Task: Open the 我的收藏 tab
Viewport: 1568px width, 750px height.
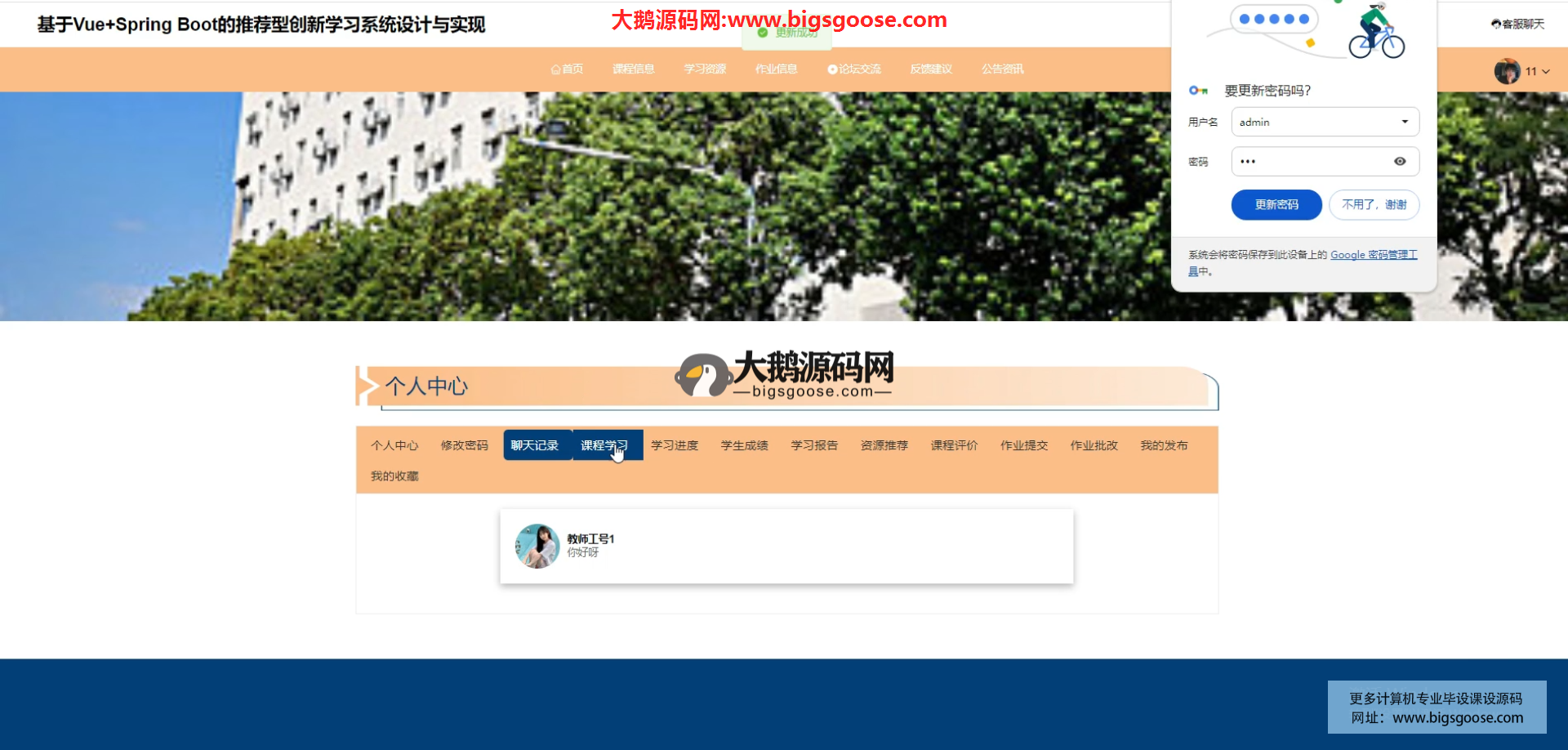Action: pyautogui.click(x=394, y=476)
